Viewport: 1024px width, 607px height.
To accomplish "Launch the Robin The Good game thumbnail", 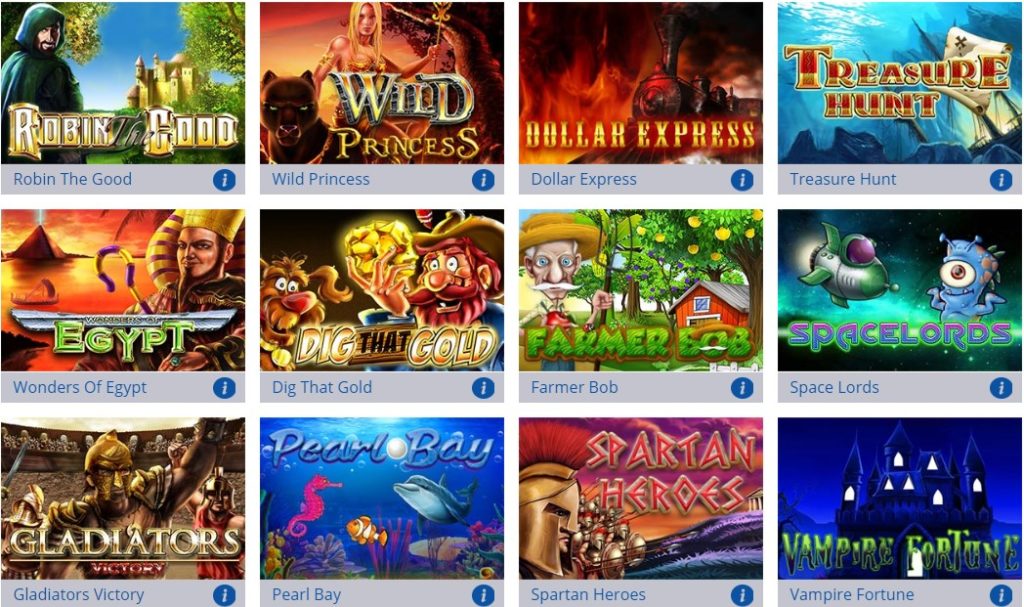I will [123, 82].
